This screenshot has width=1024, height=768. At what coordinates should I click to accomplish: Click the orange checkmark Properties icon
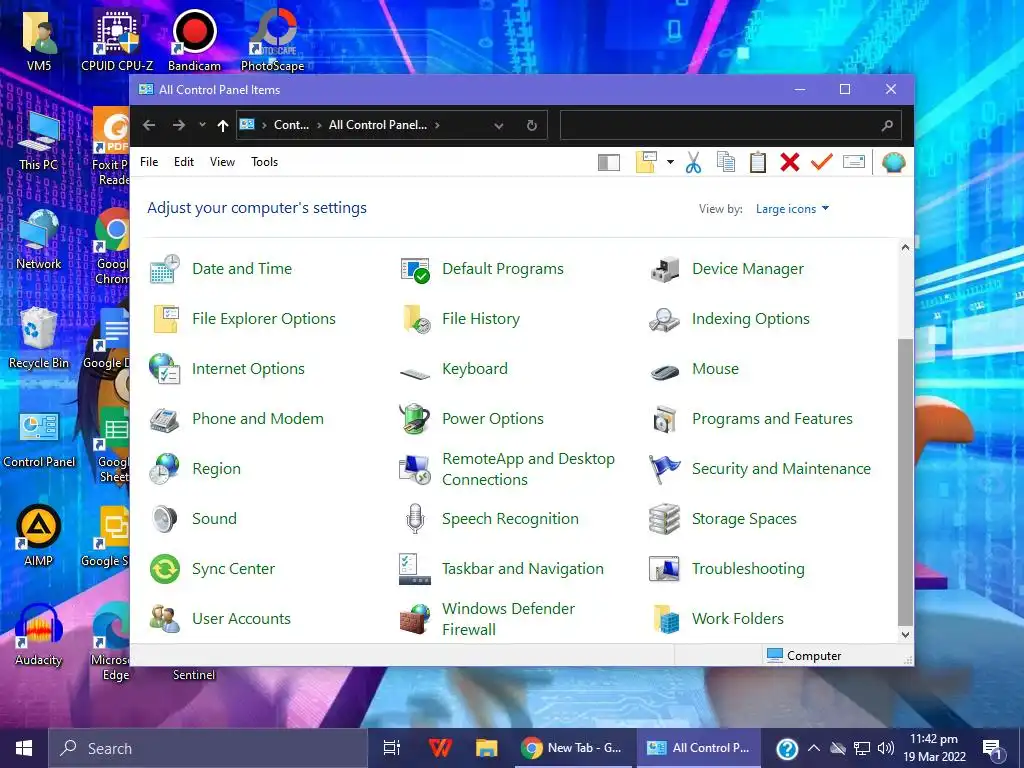click(822, 161)
